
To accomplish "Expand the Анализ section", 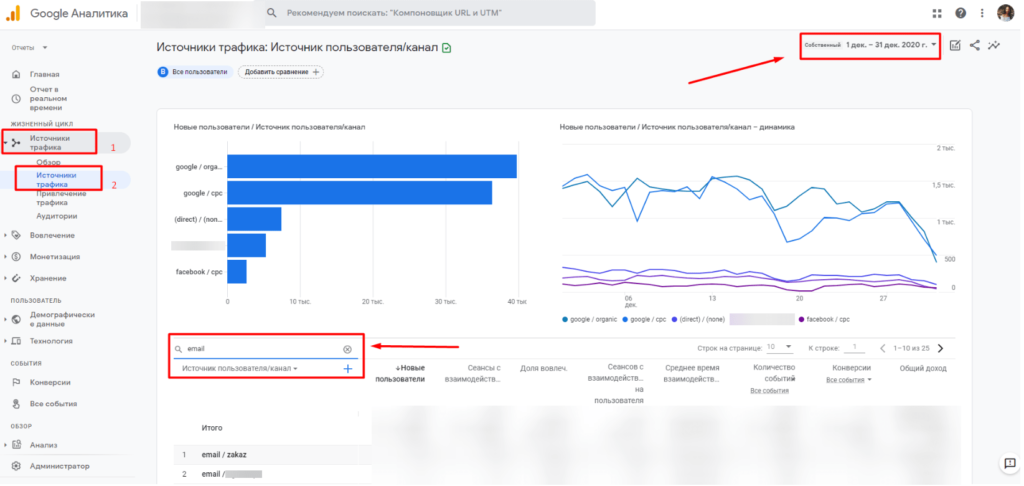I will (x=5, y=445).
